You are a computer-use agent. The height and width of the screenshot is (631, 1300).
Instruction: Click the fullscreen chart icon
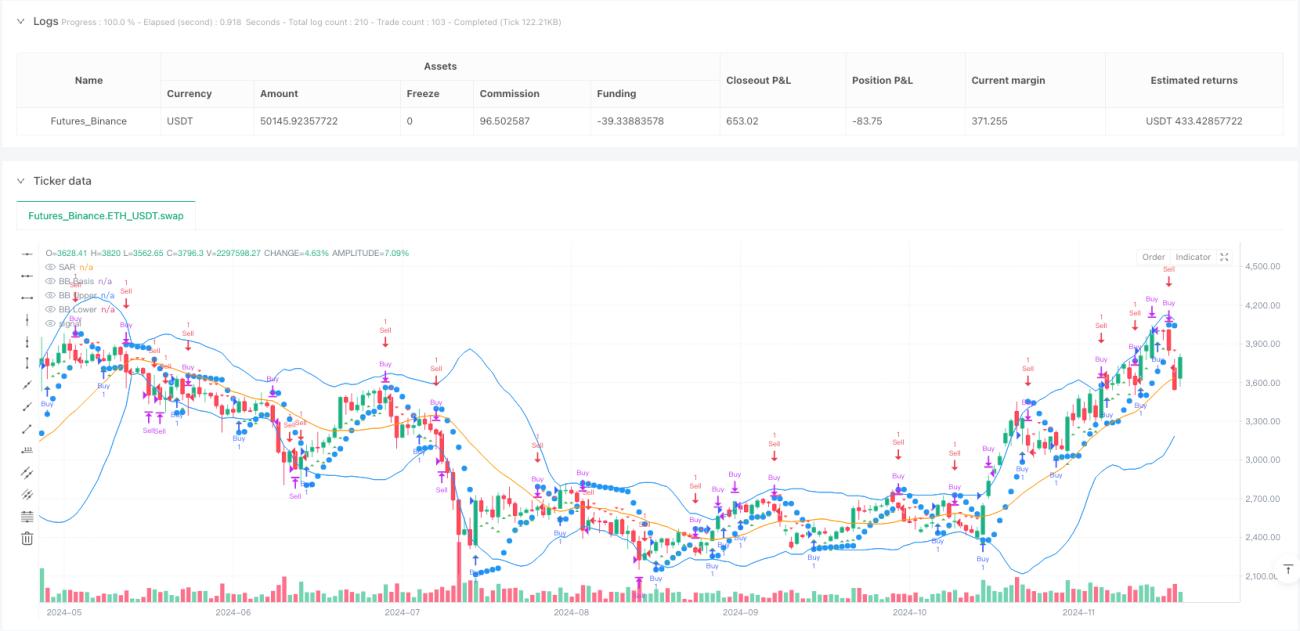click(x=1225, y=257)
